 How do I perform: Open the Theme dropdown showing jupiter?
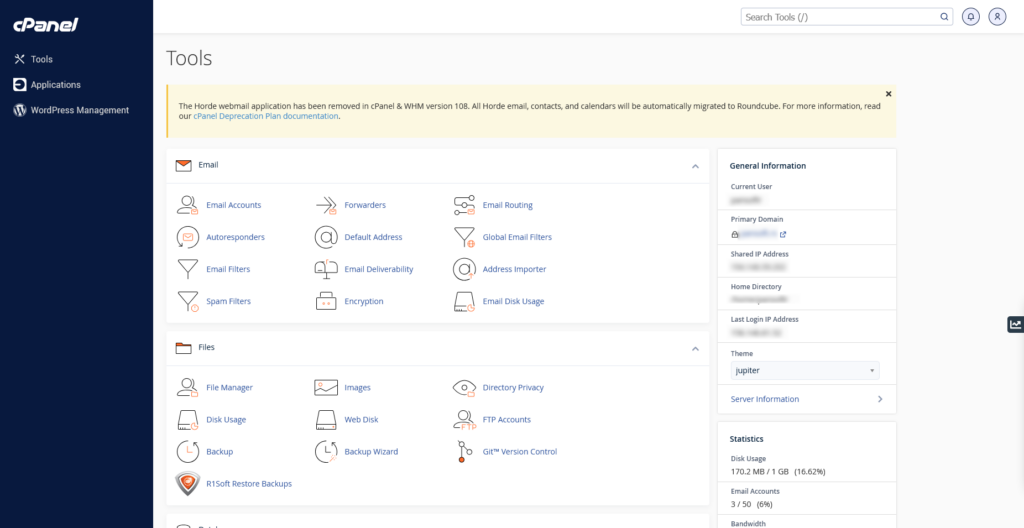coord(805,371)
